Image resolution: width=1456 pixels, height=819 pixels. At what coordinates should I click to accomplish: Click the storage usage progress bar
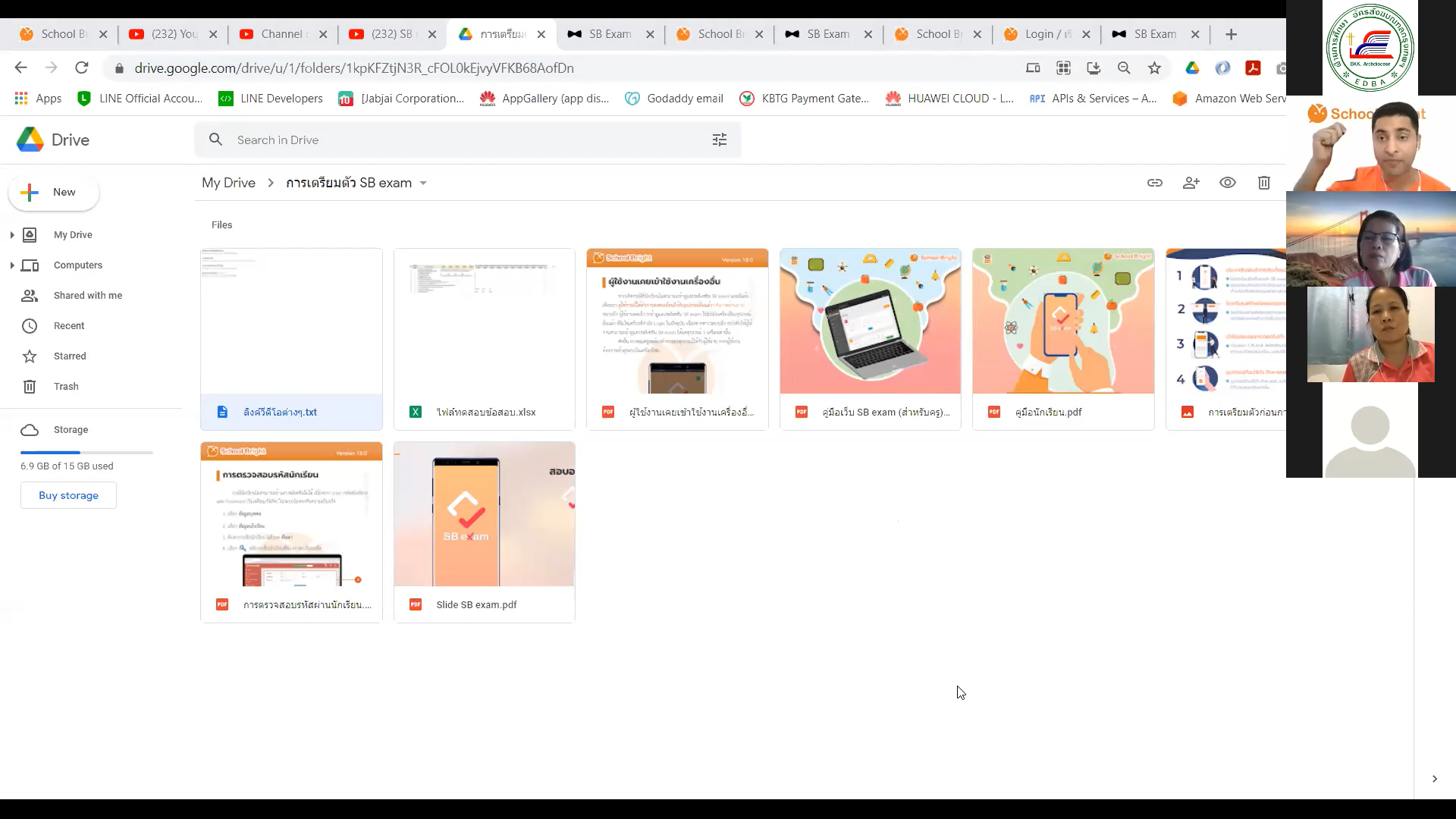(x=86, y=453)
